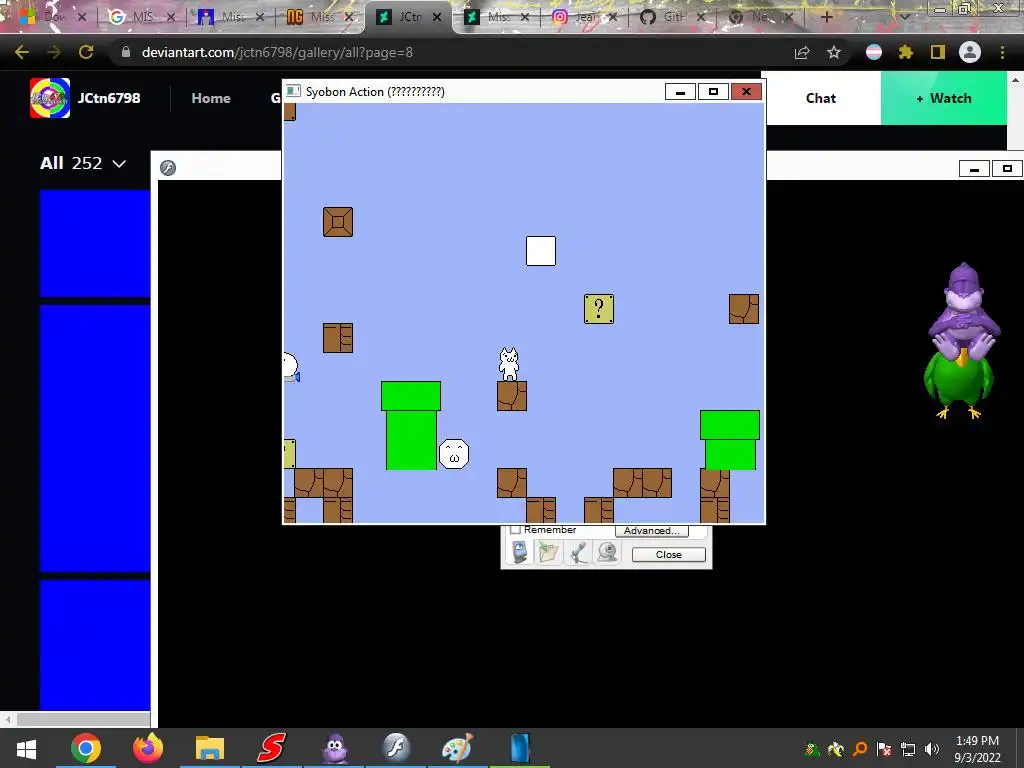Open the red S application in taskbar
The image size is (1024, 768).
point(271,748)
